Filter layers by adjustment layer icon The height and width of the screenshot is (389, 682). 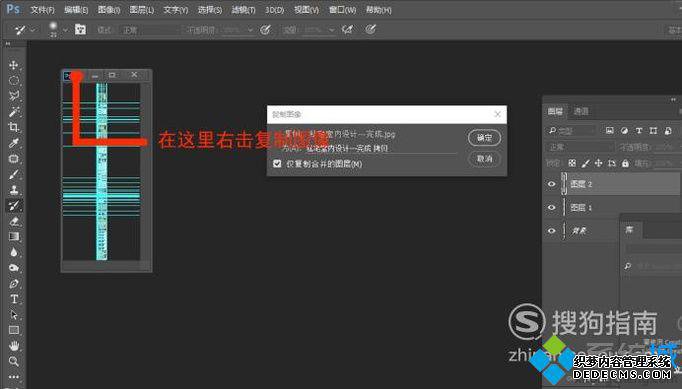coord(624,131)
